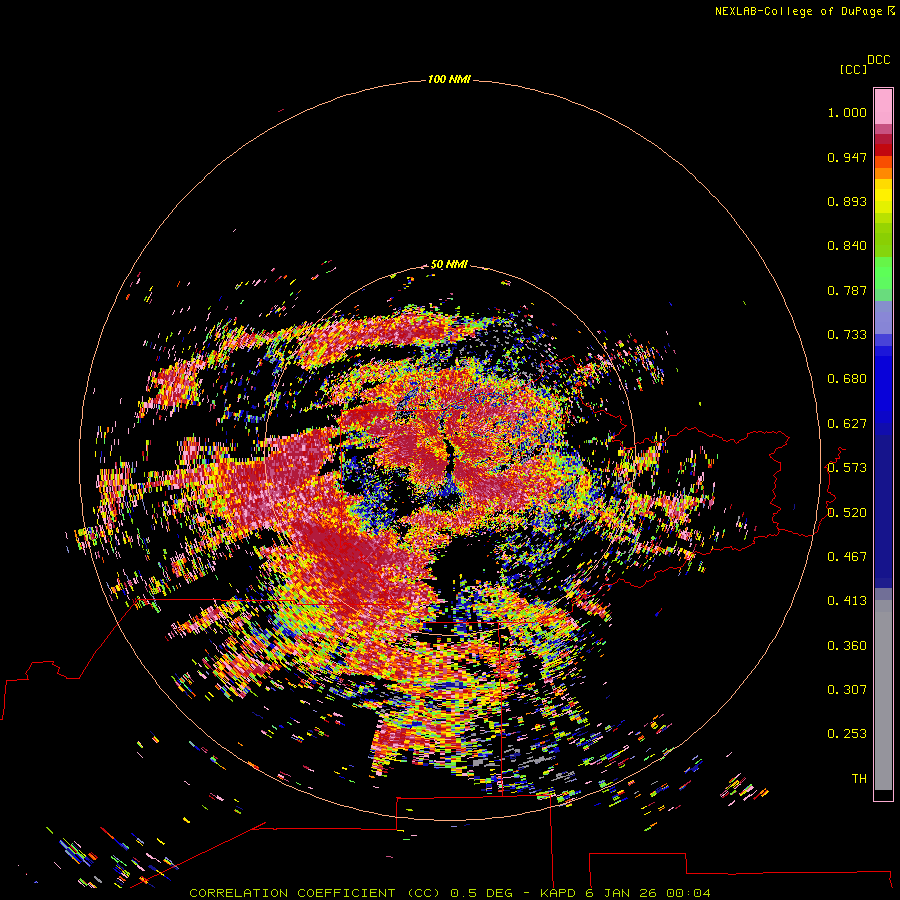
Task: Select the 0.840 scale value
Action: tap(847, 246)
